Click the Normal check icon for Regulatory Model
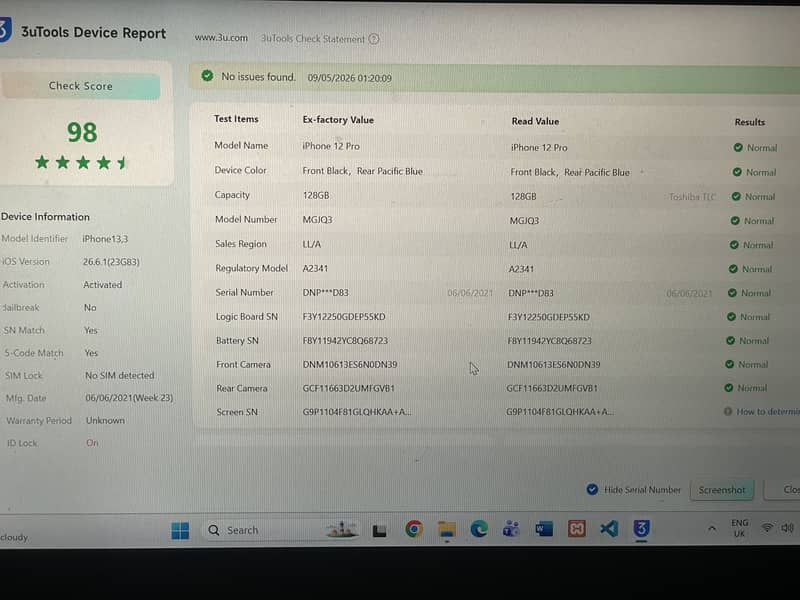The image size is (800, 600). coord(733,269)
